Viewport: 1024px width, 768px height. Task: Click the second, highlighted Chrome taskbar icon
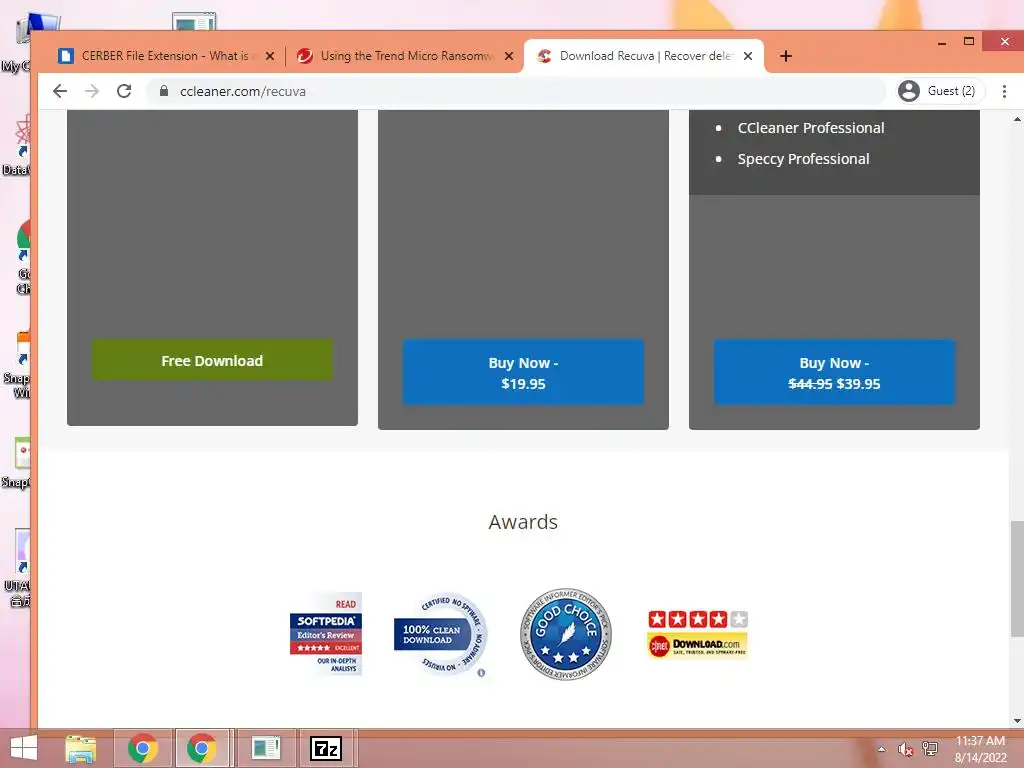pos(202,748)
